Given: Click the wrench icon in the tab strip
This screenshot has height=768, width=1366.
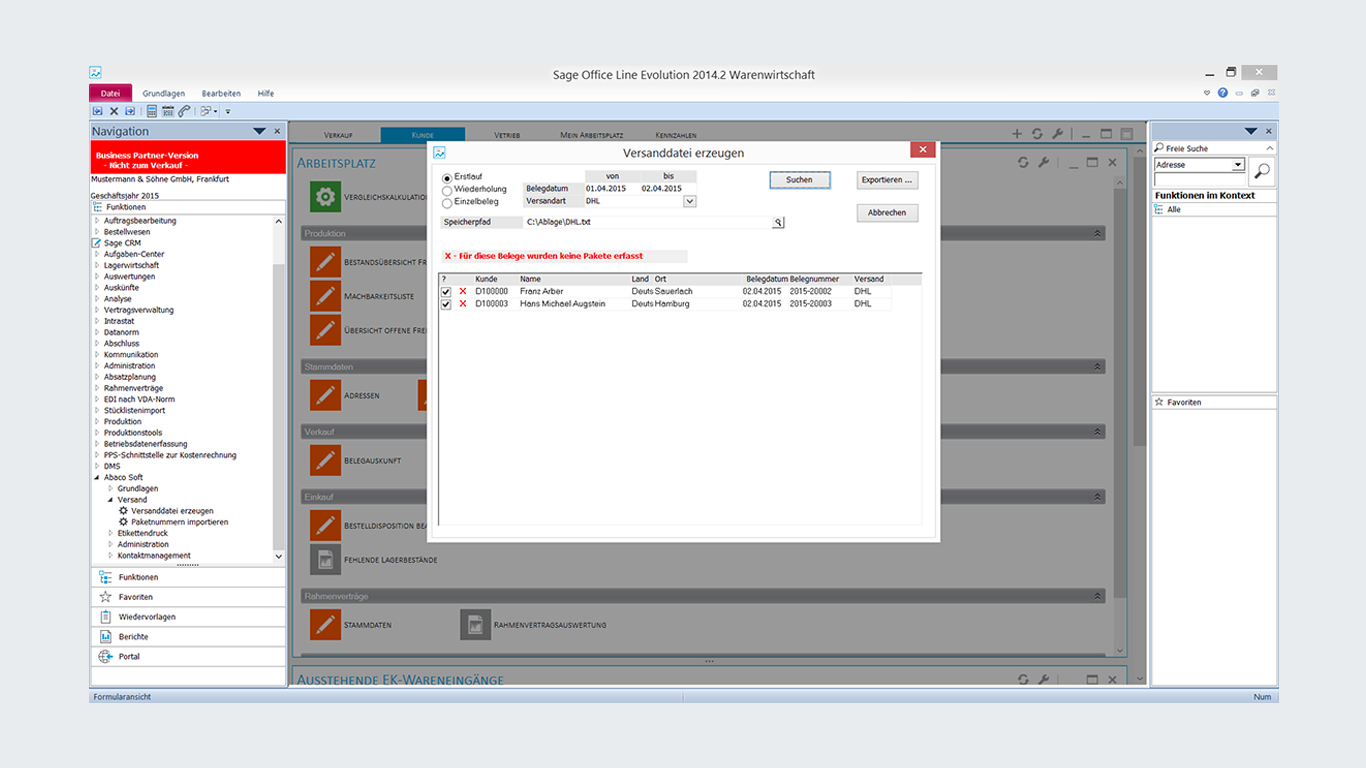Looking at the screenshot, I should (1057, 134).
